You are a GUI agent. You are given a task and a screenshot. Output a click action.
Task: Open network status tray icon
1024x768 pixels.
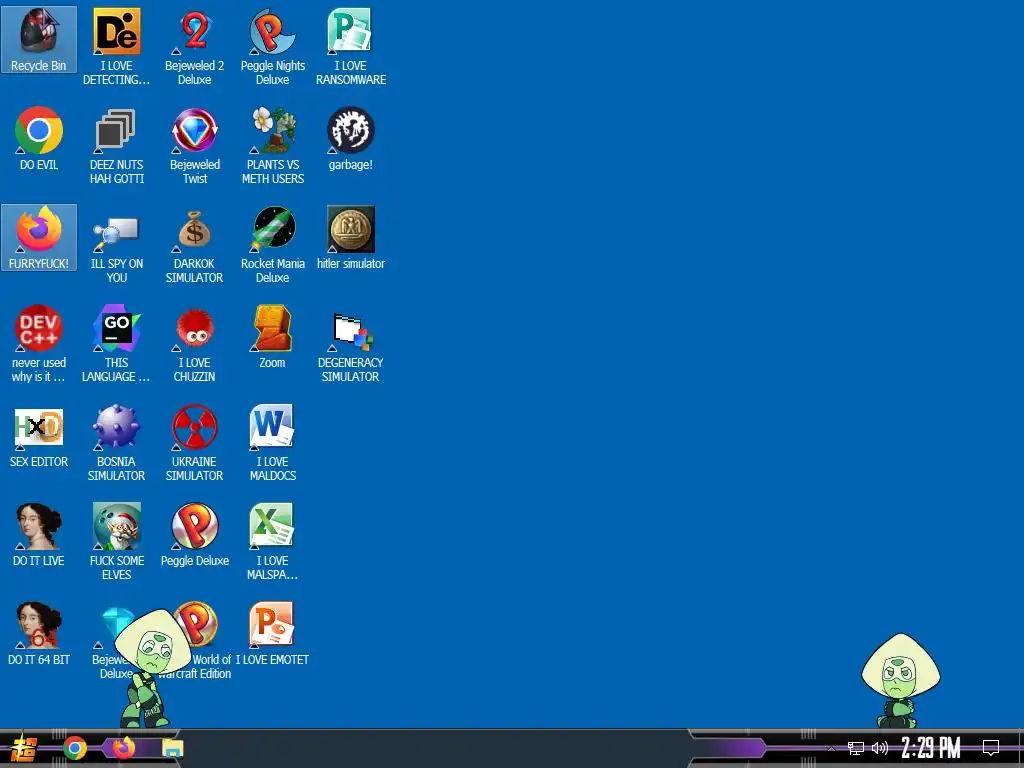click(x=856, y=748)
